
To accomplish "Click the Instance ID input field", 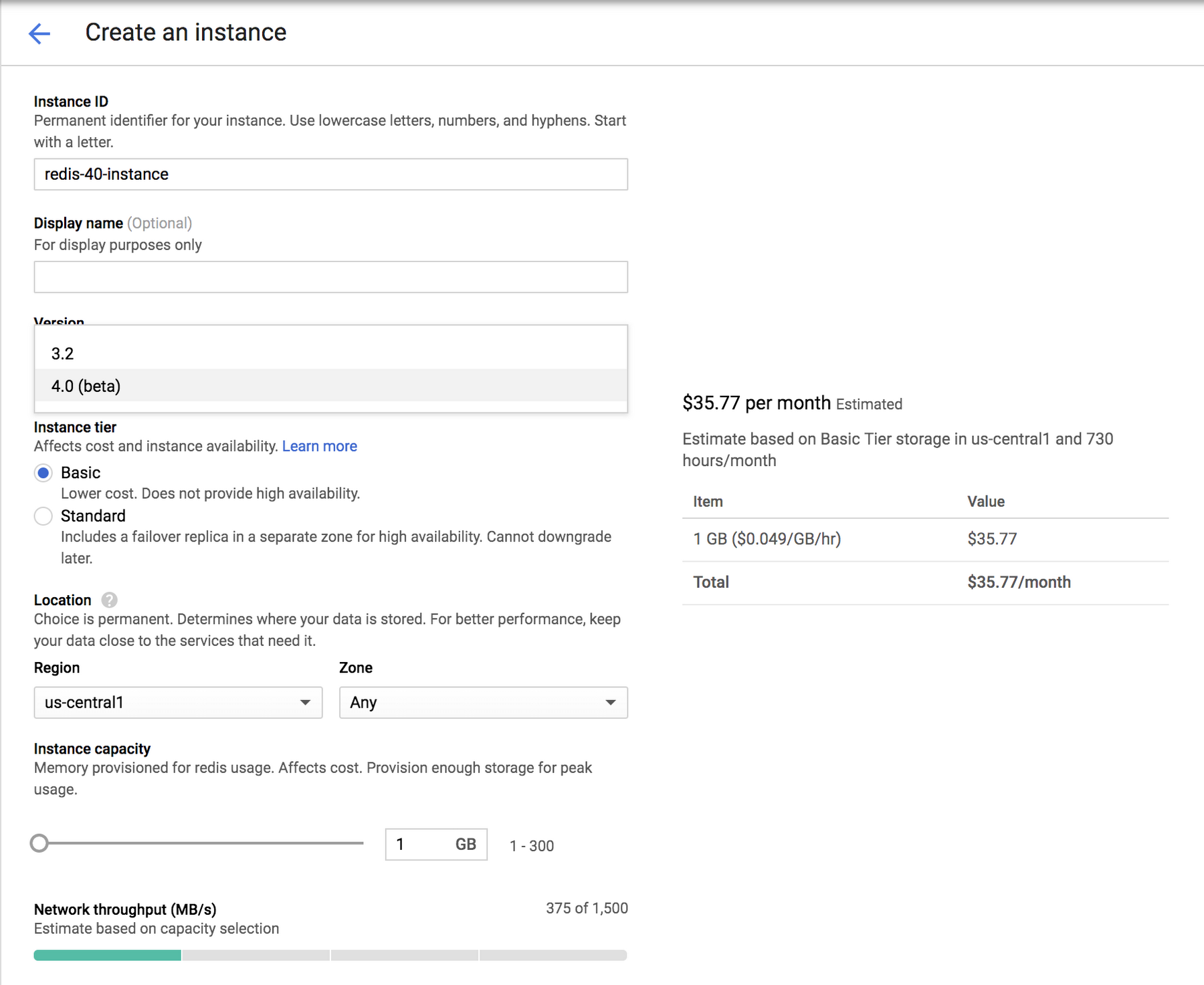I will coord(330,175).
